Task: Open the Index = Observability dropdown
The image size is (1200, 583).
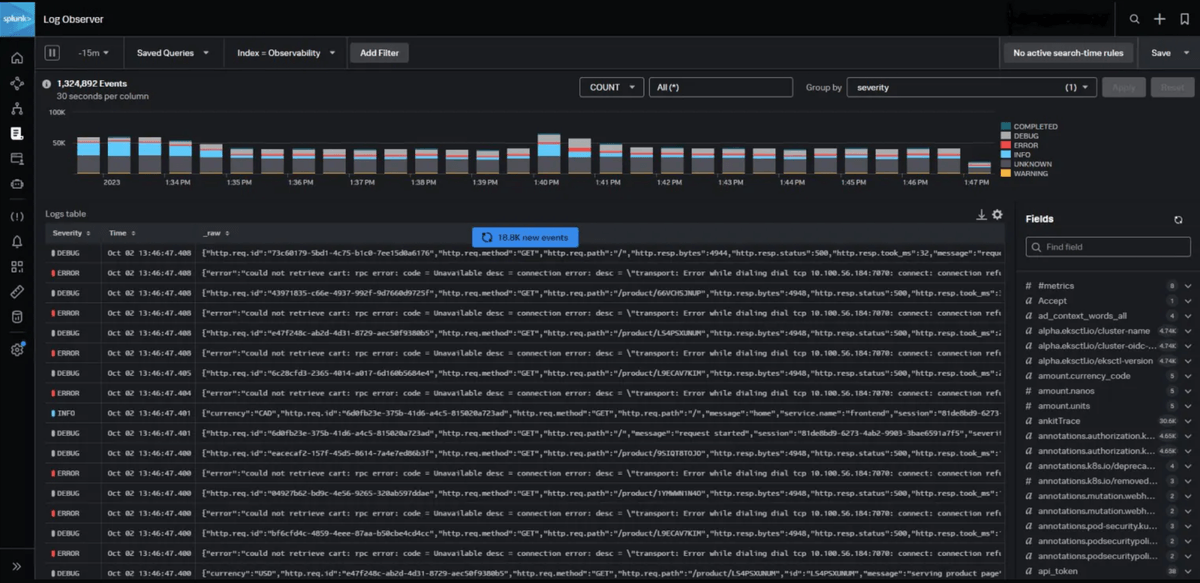Action: [286, 53]
